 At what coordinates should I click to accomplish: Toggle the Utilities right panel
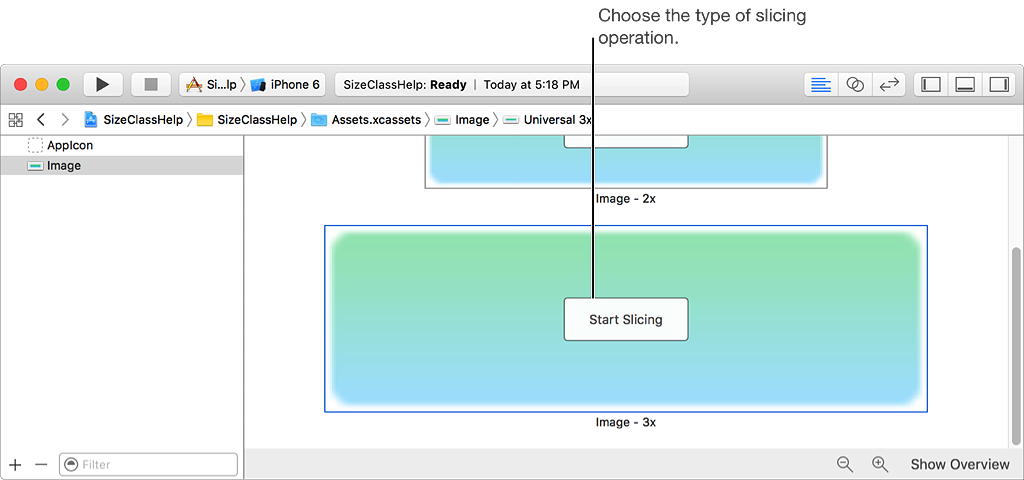999,84
